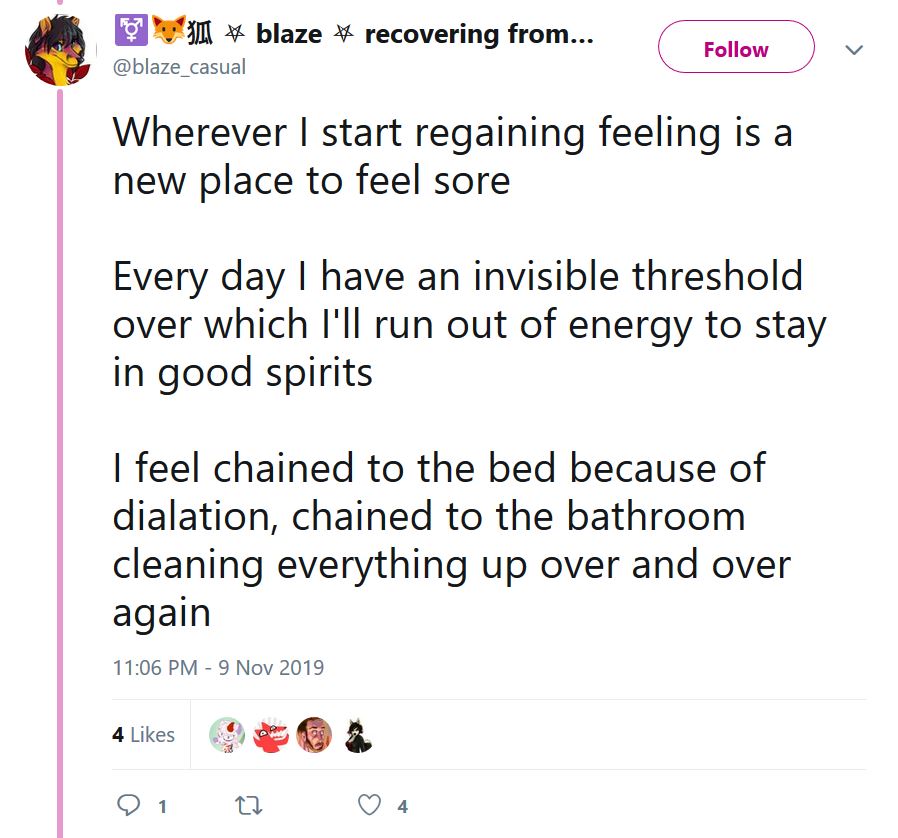Open the cartoon face liker avatar

(x=314, y=735)
